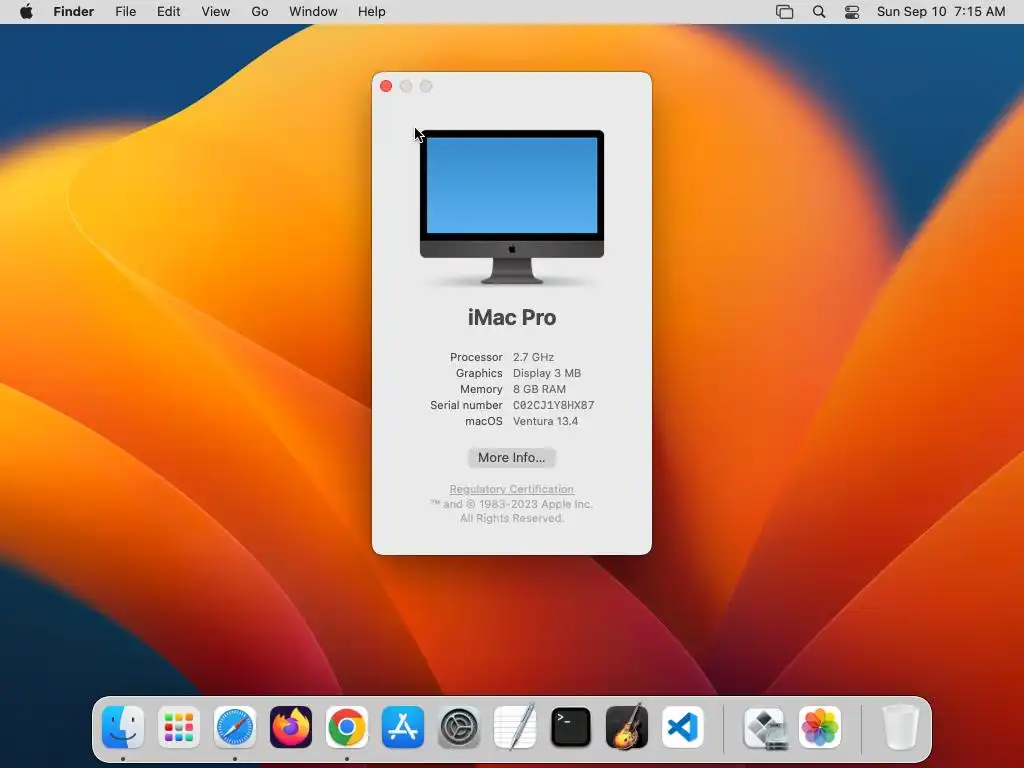Screen dimensions: 1024x768
Task: Open Launchpad from the Dock
Action: (179, 727)
